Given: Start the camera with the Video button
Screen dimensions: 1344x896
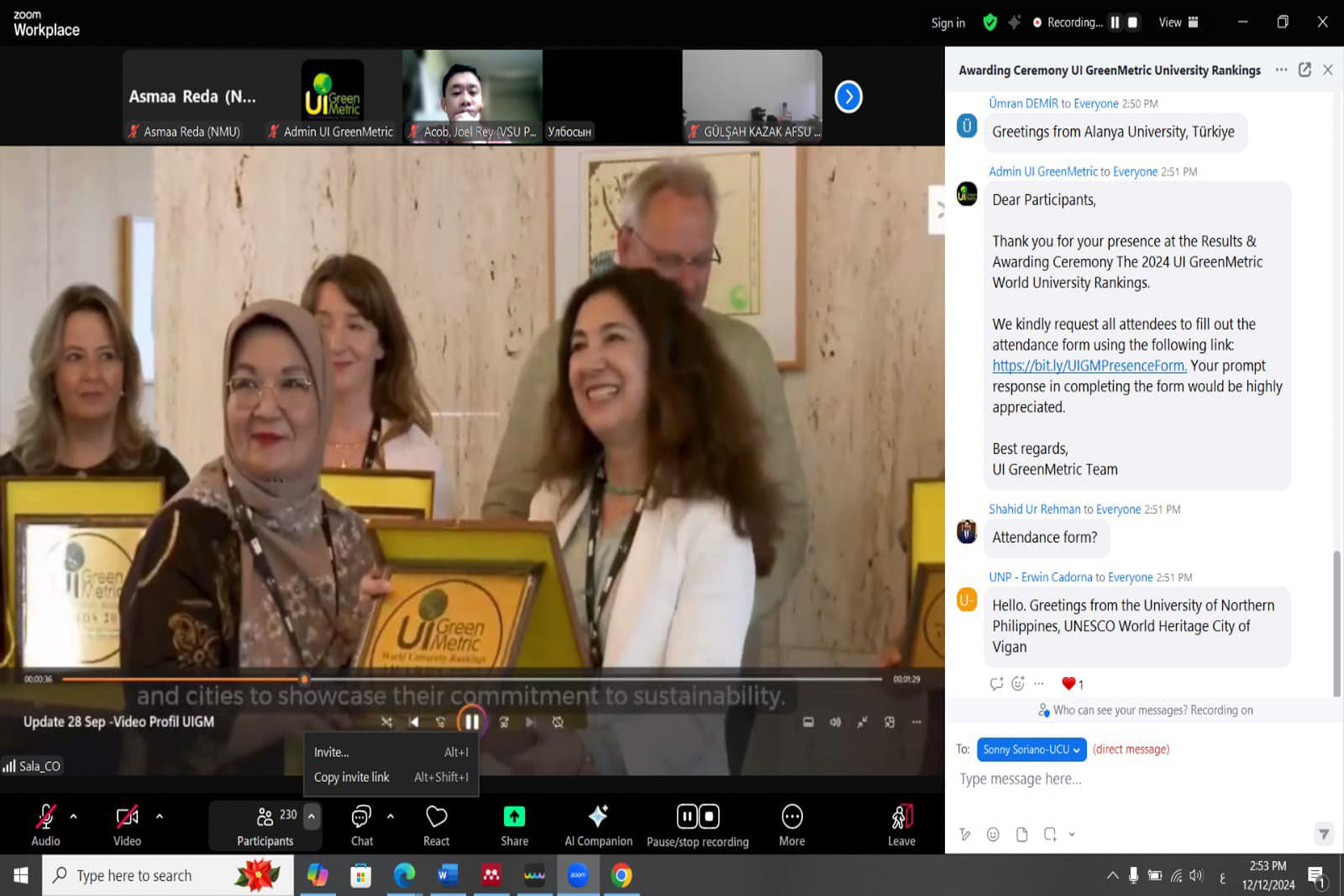Looking at the screenshot, I should 127,825.
